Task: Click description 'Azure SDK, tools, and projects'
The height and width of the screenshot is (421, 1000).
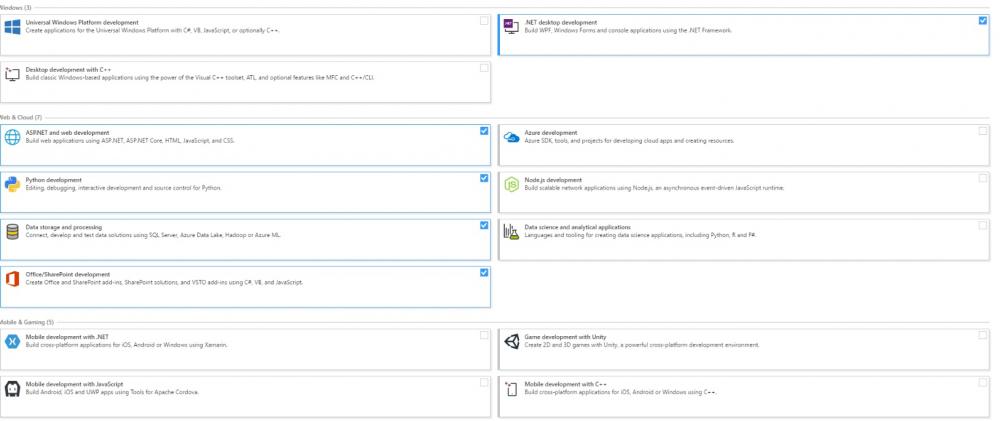Action: point(629,140)
